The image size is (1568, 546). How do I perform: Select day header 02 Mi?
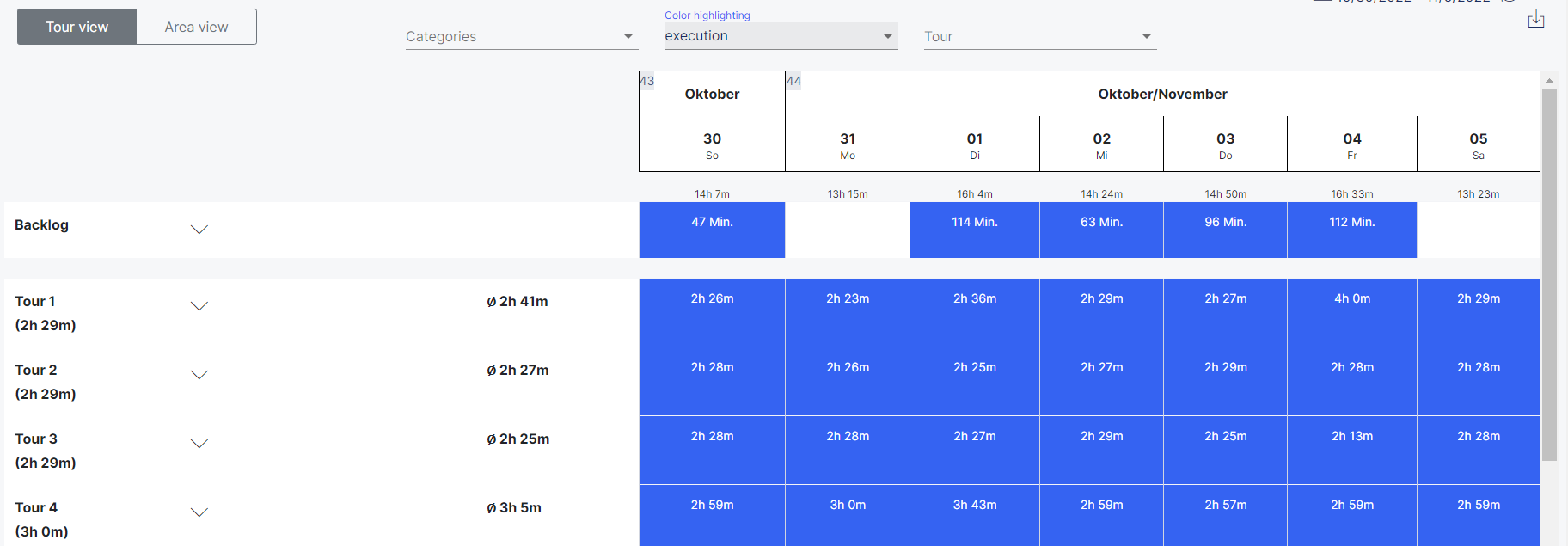pos(1102,145)
